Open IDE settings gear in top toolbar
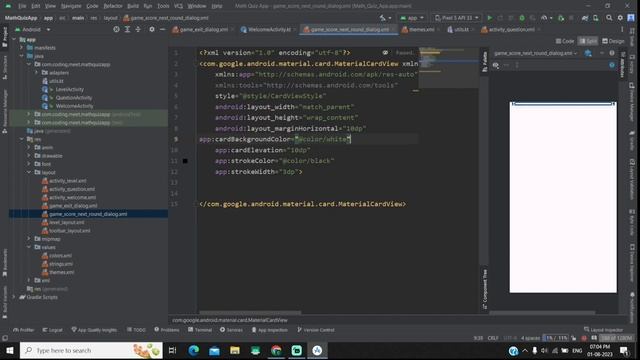The image size is (640, 360). 620,18
